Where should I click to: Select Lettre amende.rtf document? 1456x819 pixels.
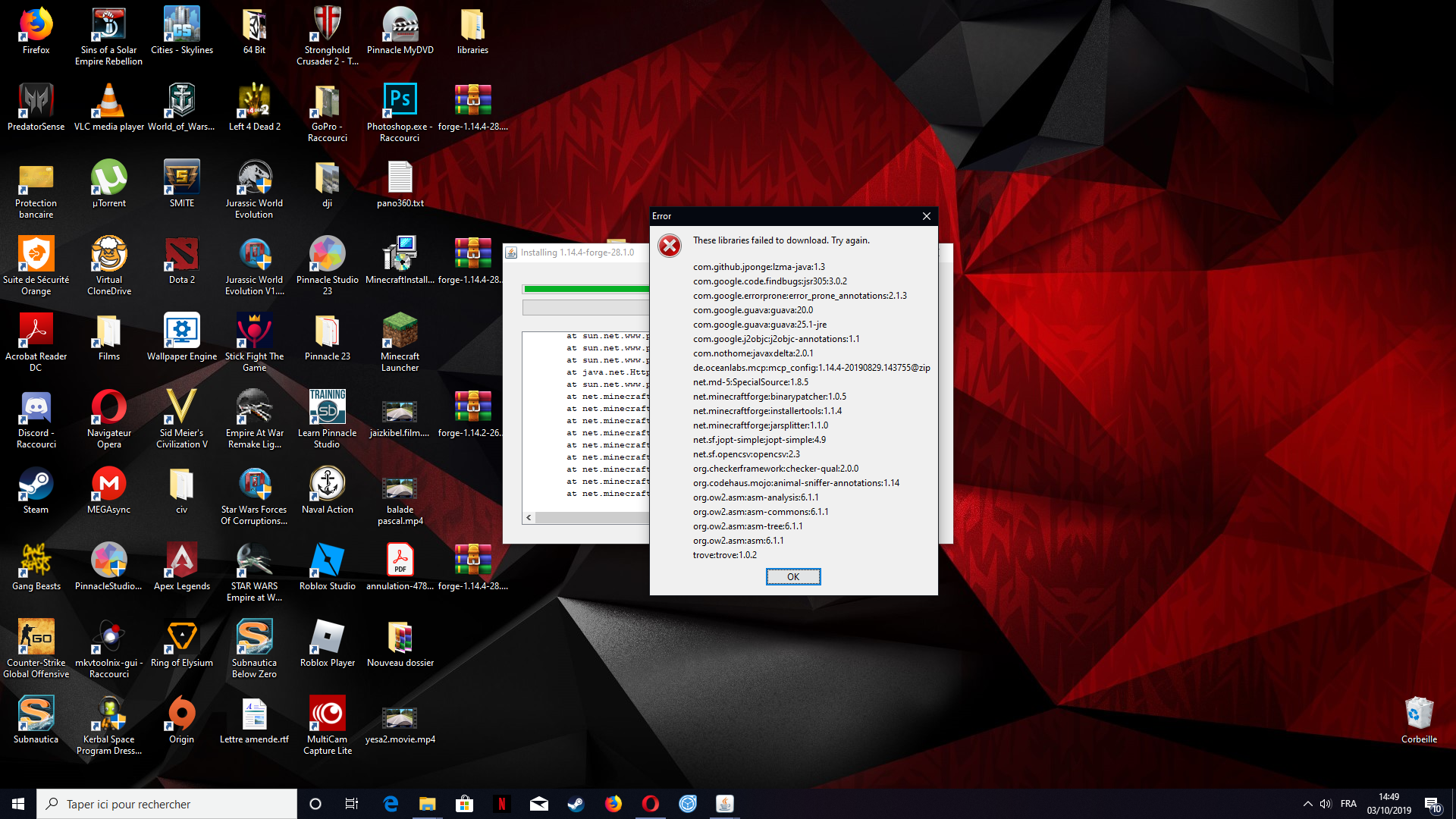point(254,721)
